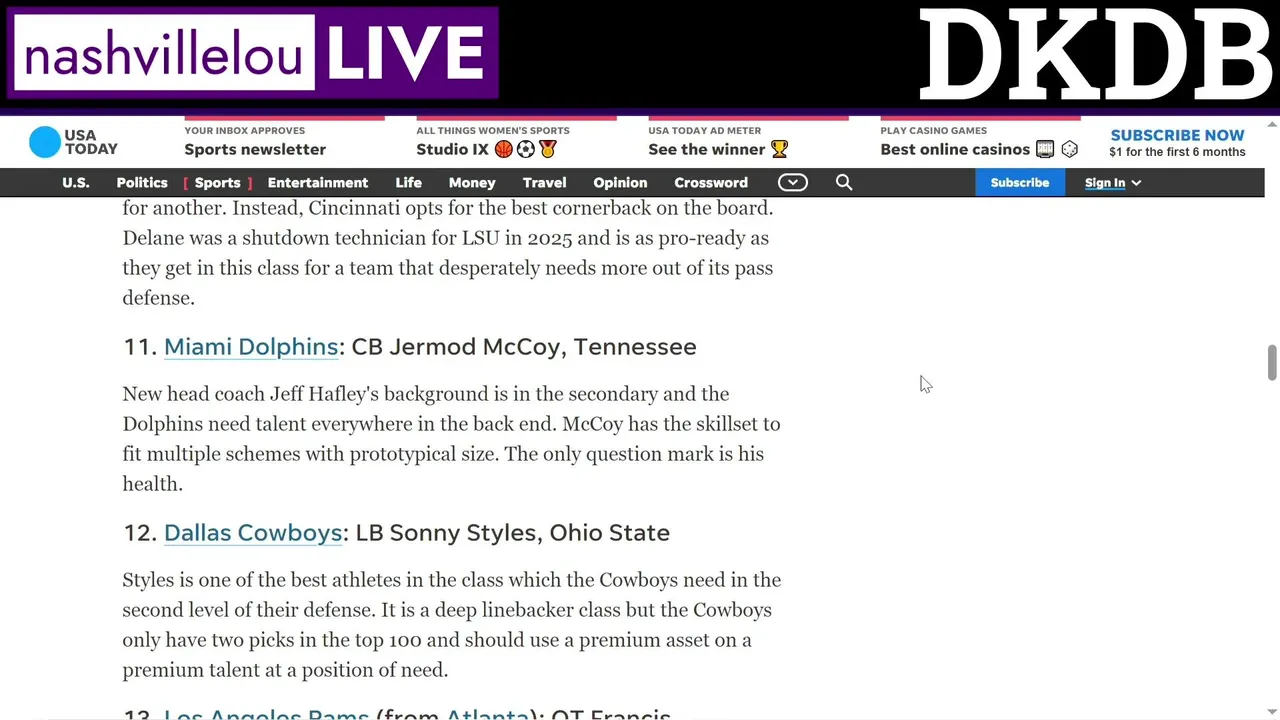Click the 'USA TODAY AD METER' label
Image resolution: width=1280 pixels, height=720 pixels.
(x=704, y=130)
